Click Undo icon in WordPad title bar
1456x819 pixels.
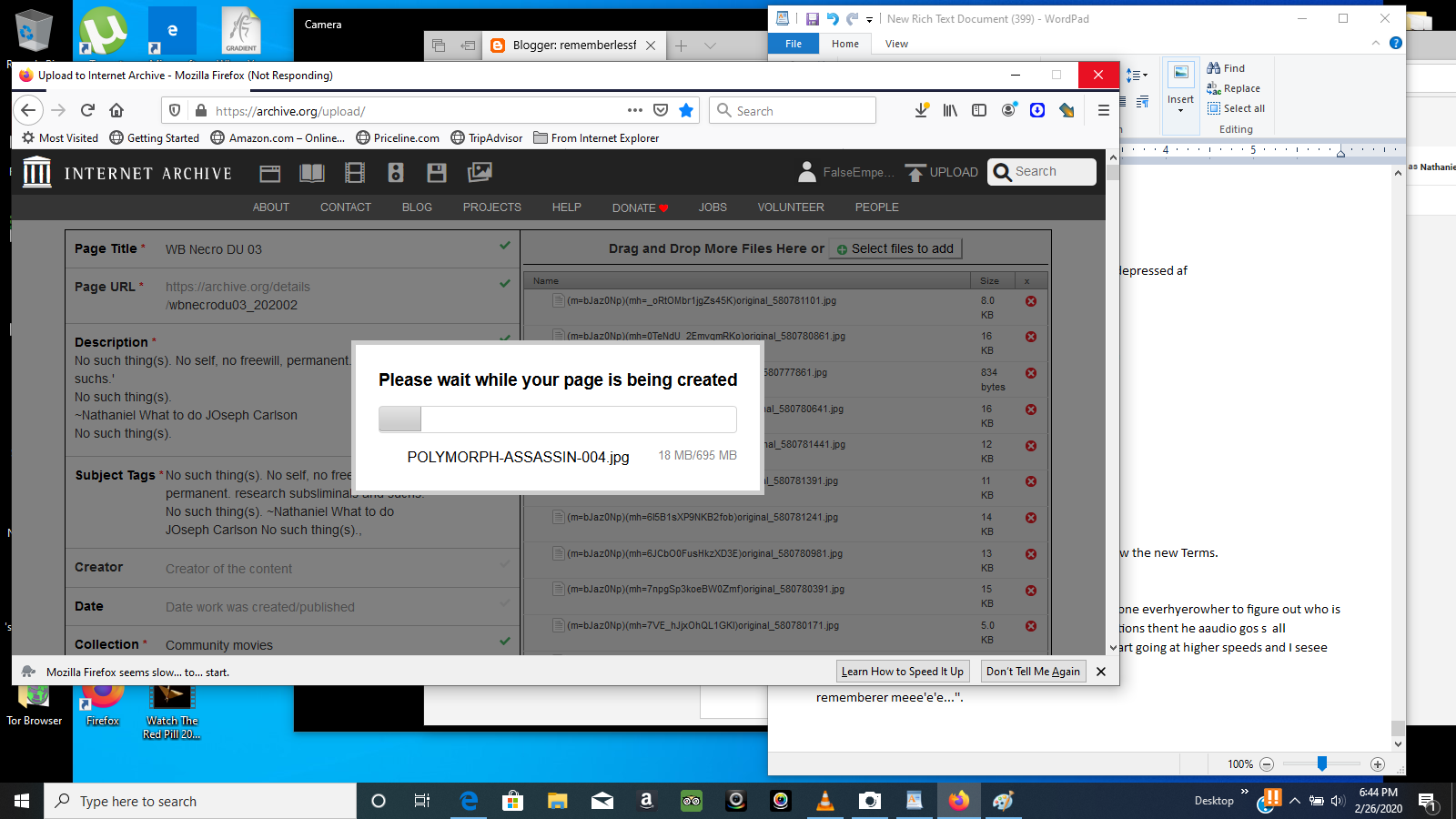click(832, 18)
